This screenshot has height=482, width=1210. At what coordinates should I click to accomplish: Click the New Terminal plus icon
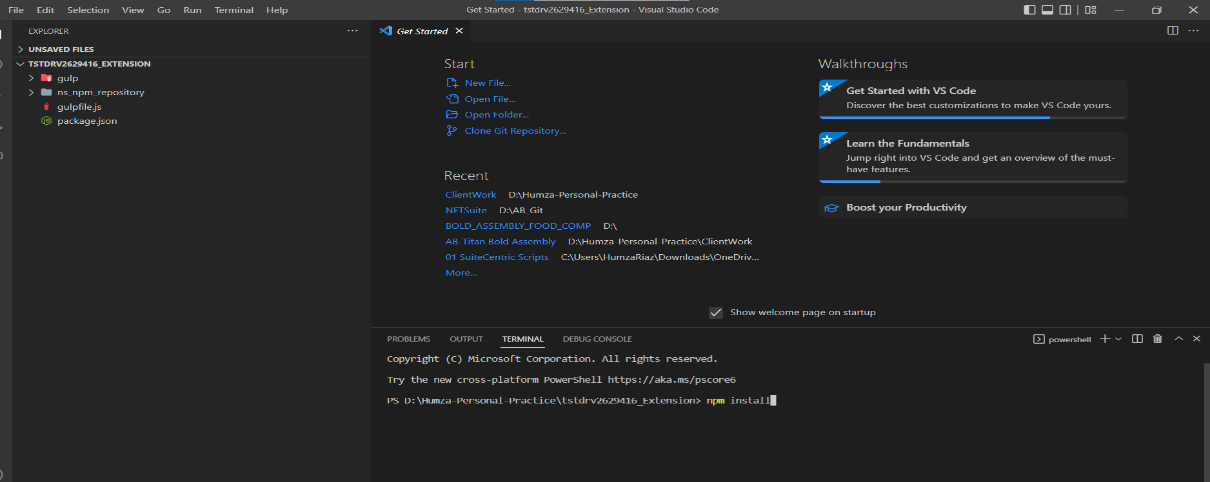click(1105, 339)
